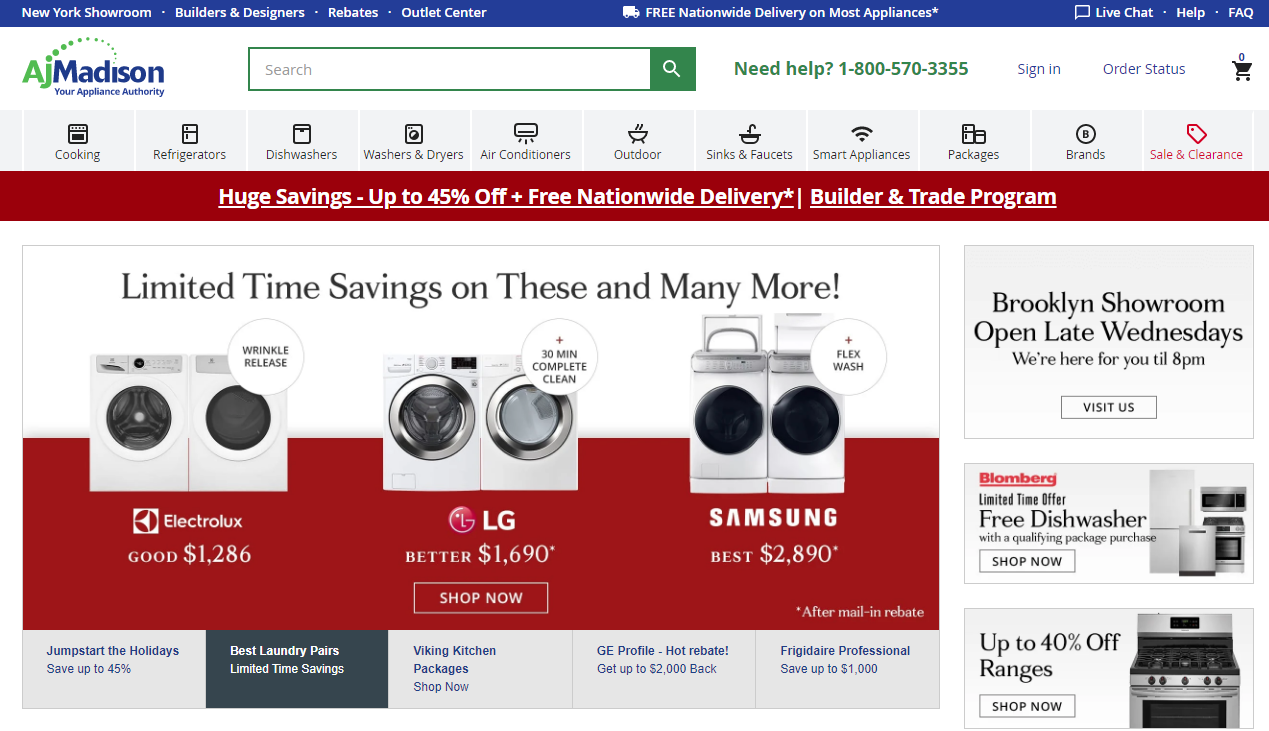
Task: Click the Electrolux washer dryer image
Action: (x=188, y=420)
